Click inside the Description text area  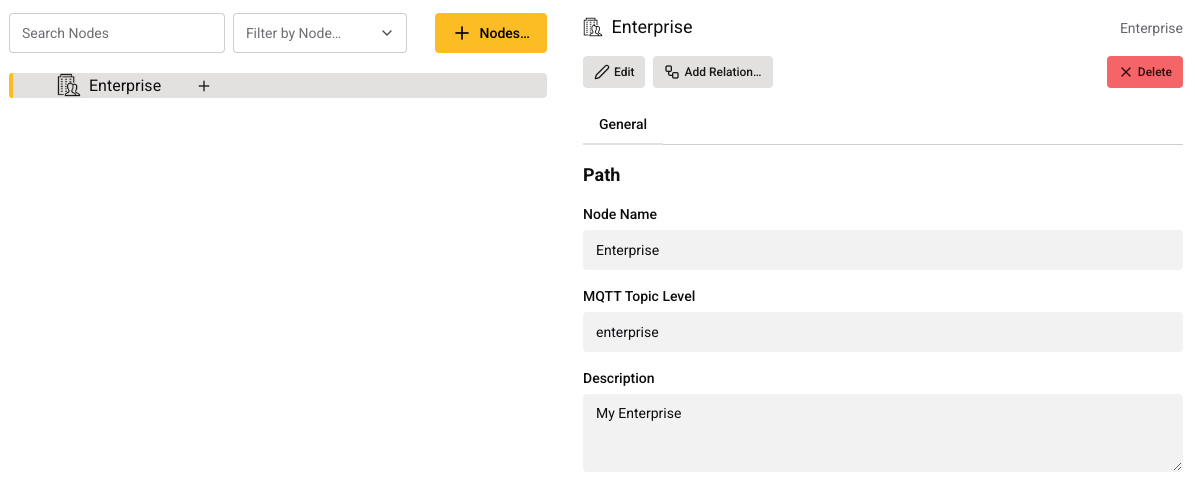pos(882,432)
